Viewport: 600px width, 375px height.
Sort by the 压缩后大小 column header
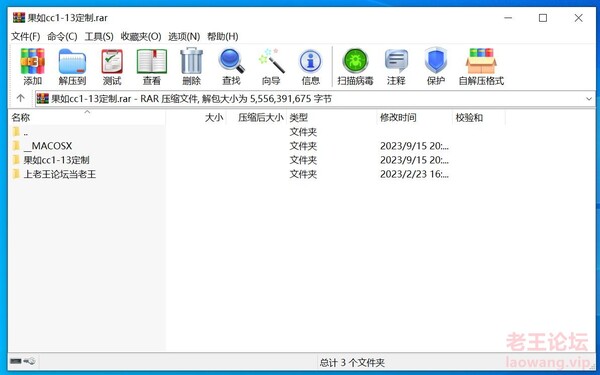click(x=257, y=117)
